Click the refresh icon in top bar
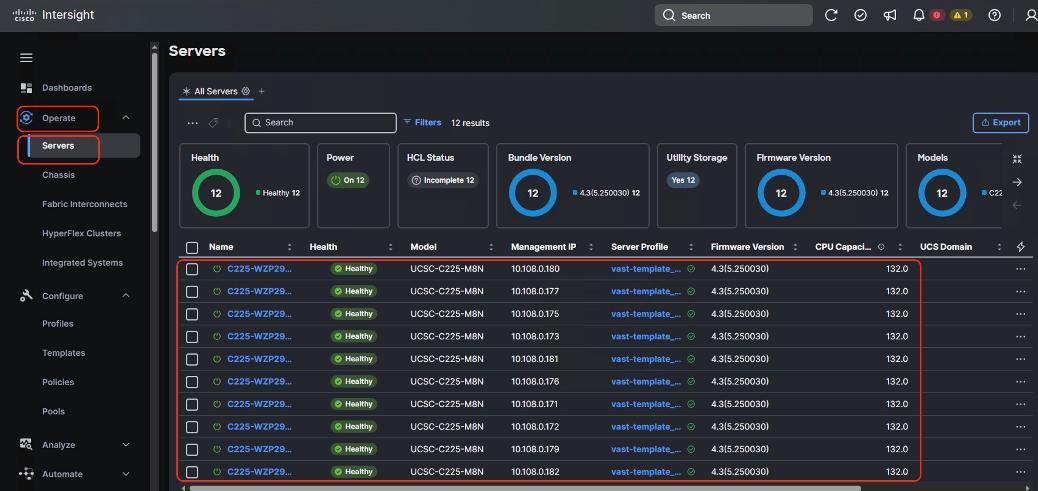 click(831, 15)
